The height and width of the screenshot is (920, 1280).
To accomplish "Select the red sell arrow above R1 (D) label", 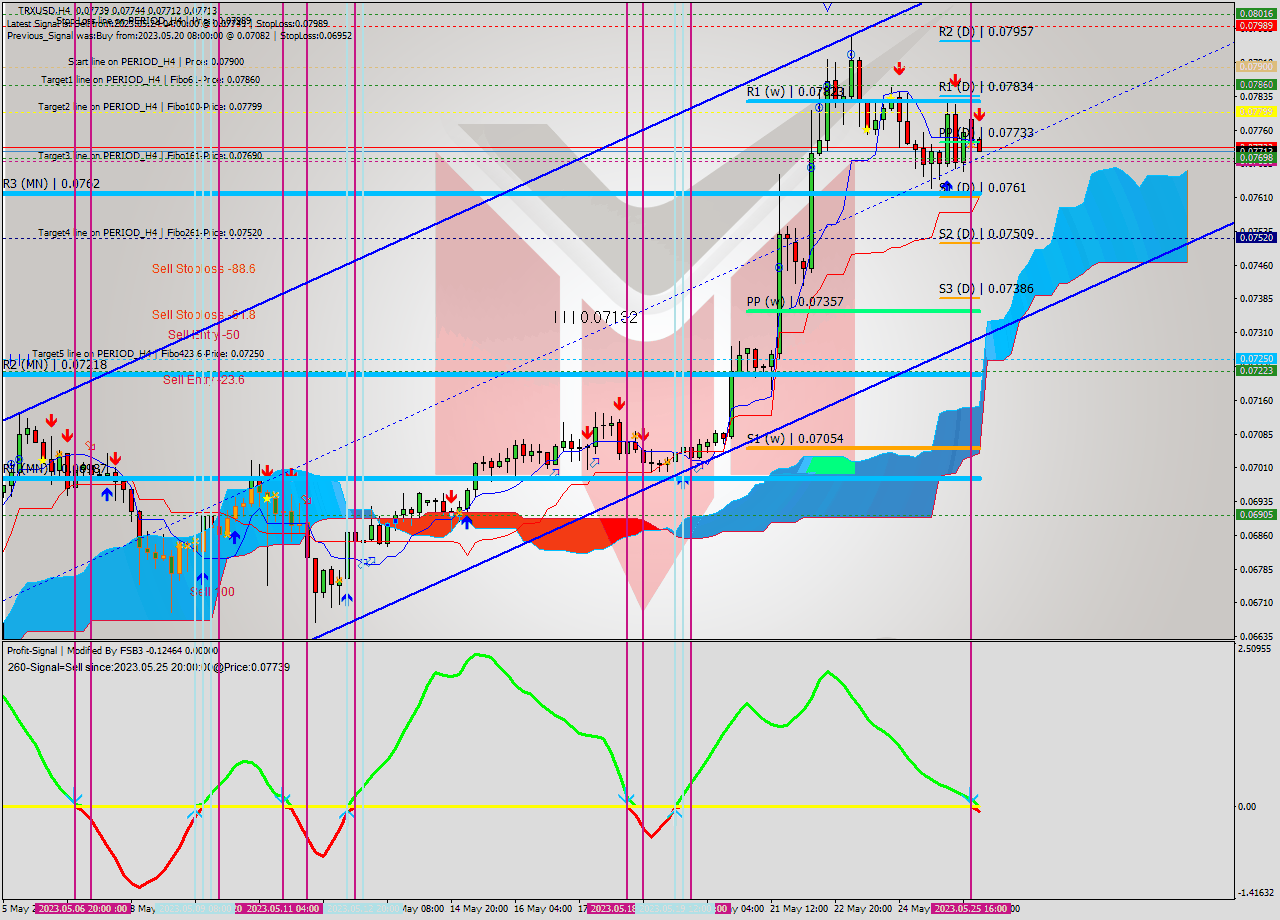I will click(954, 80).
